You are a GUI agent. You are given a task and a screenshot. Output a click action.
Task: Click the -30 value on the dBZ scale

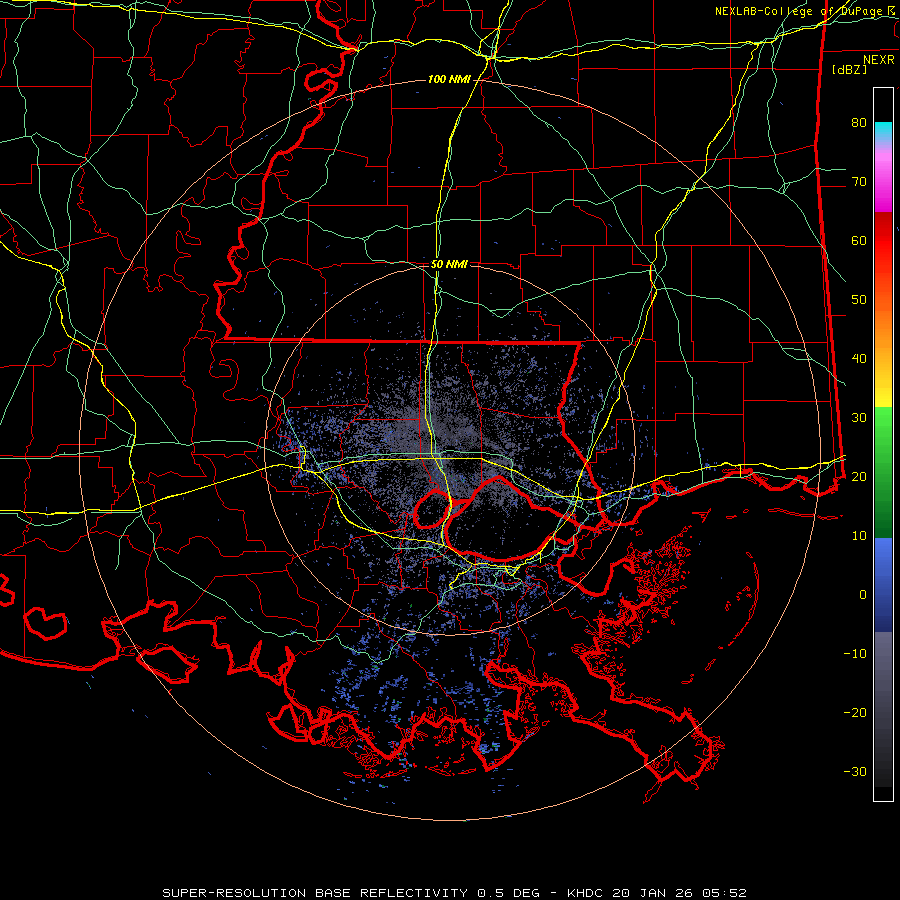(x=855, y=771)
